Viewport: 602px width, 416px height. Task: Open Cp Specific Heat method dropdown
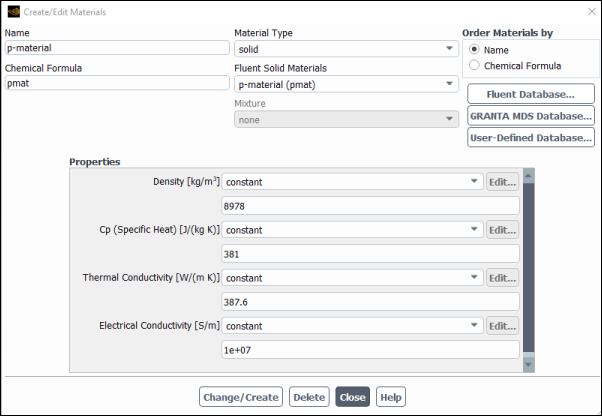352,229
